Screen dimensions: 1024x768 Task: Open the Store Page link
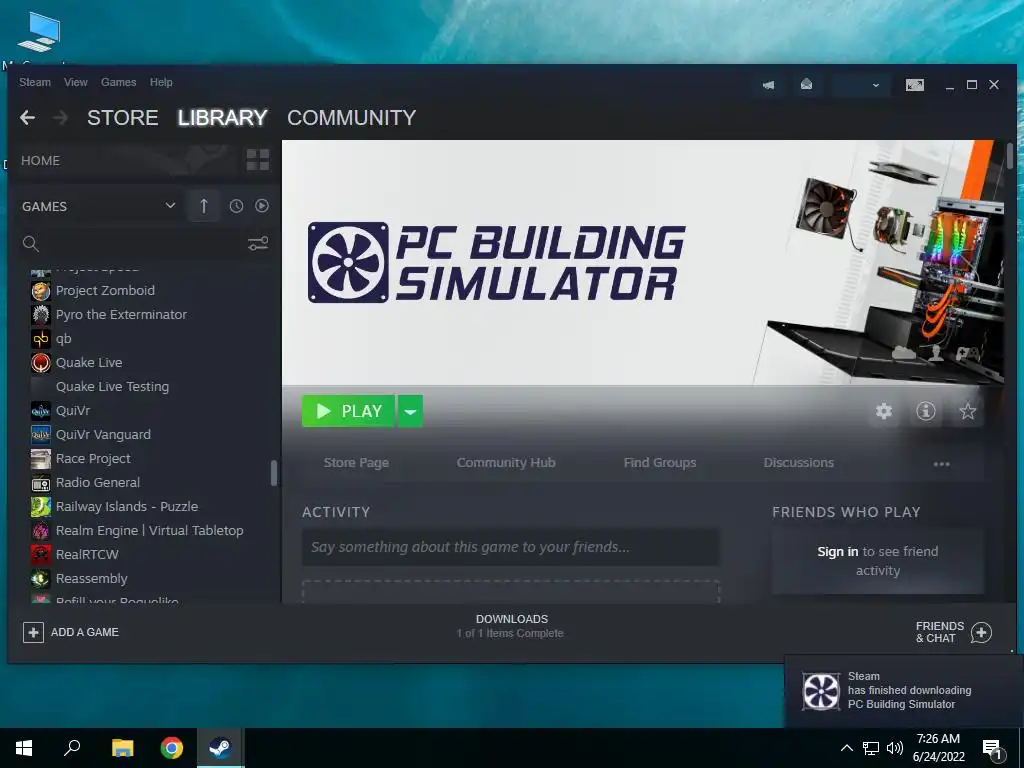(356, 462)
